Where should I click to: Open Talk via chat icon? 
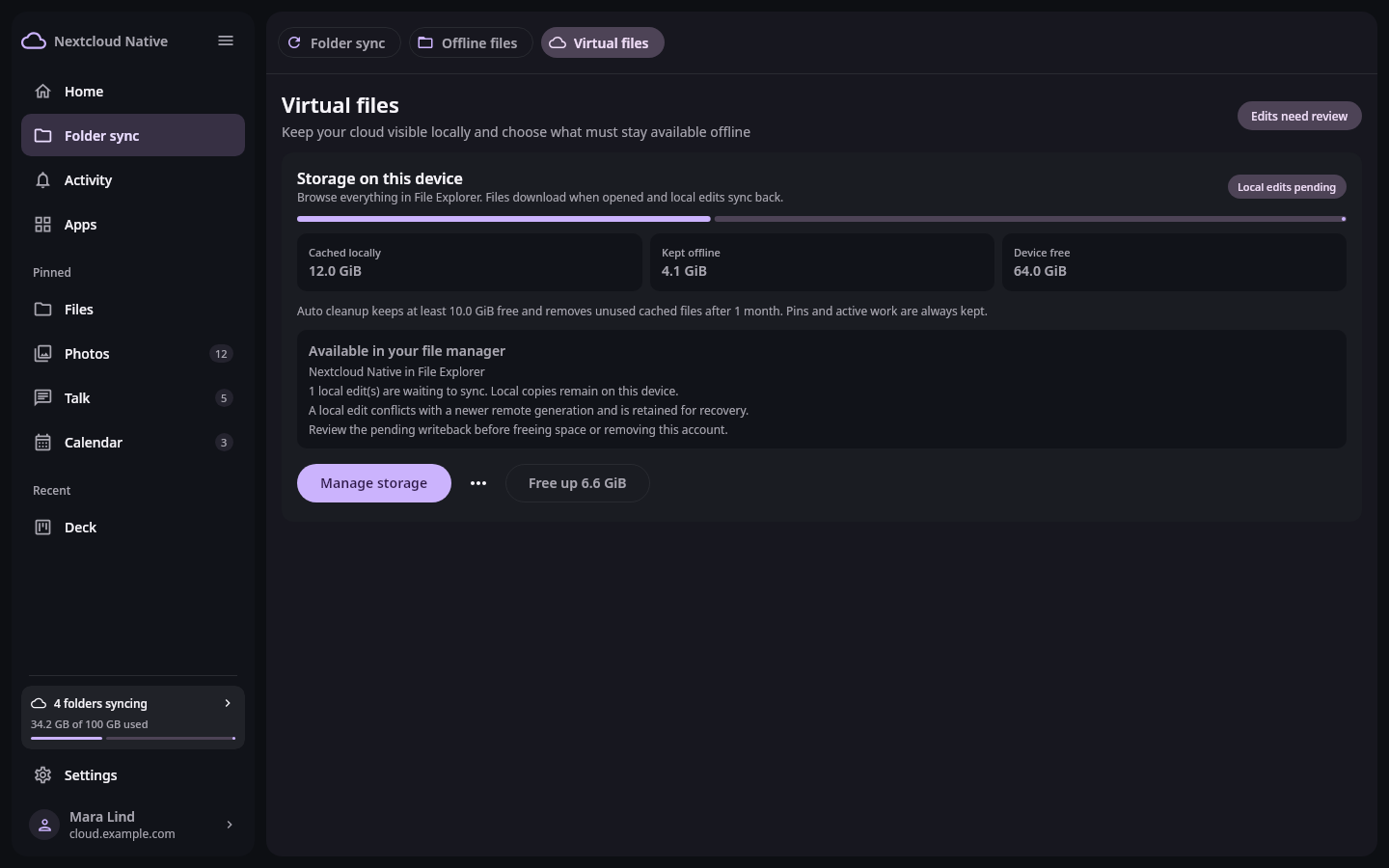(x=42, y=398)
